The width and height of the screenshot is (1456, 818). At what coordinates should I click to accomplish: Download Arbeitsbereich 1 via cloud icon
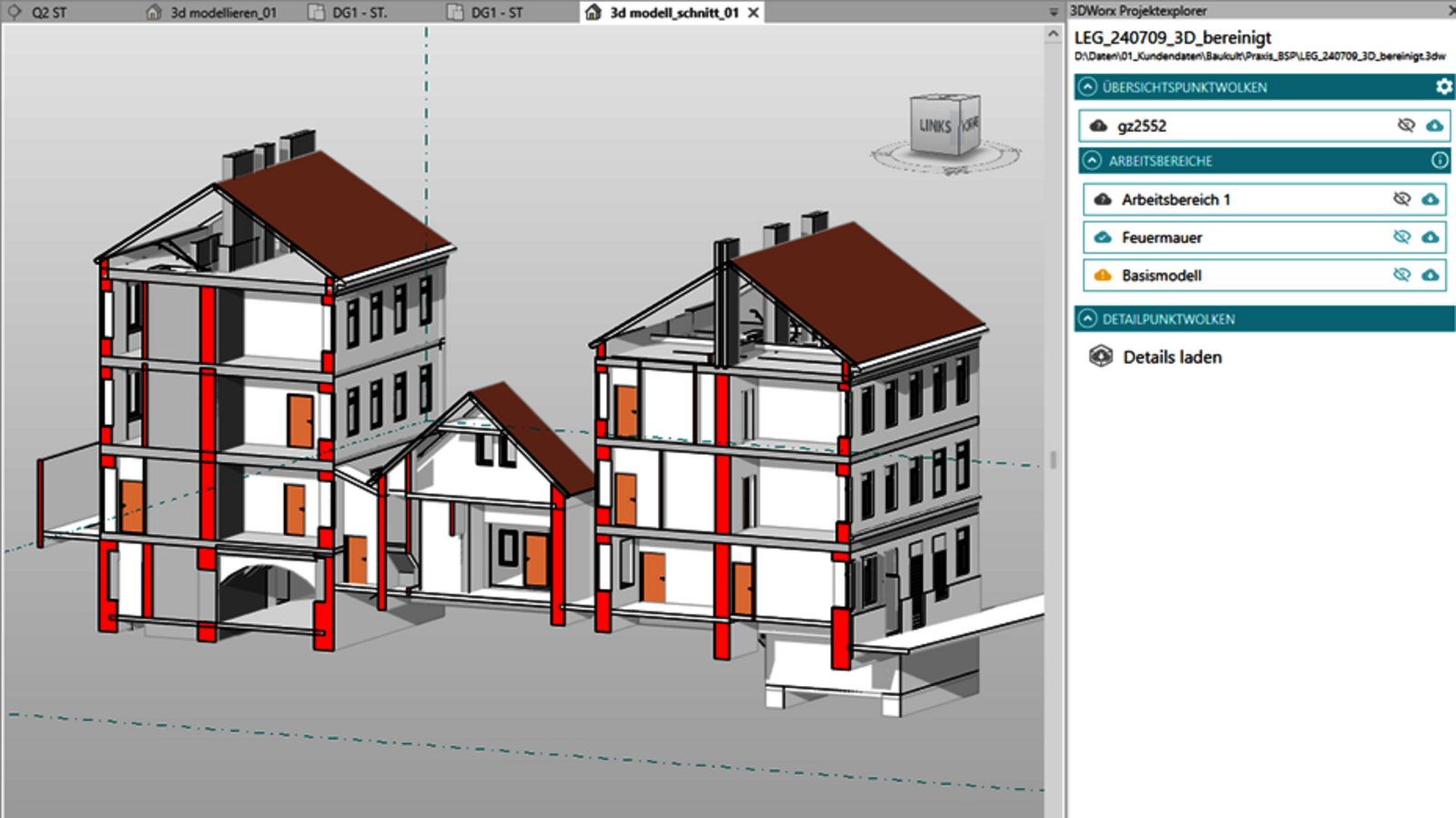(1431, 199)
